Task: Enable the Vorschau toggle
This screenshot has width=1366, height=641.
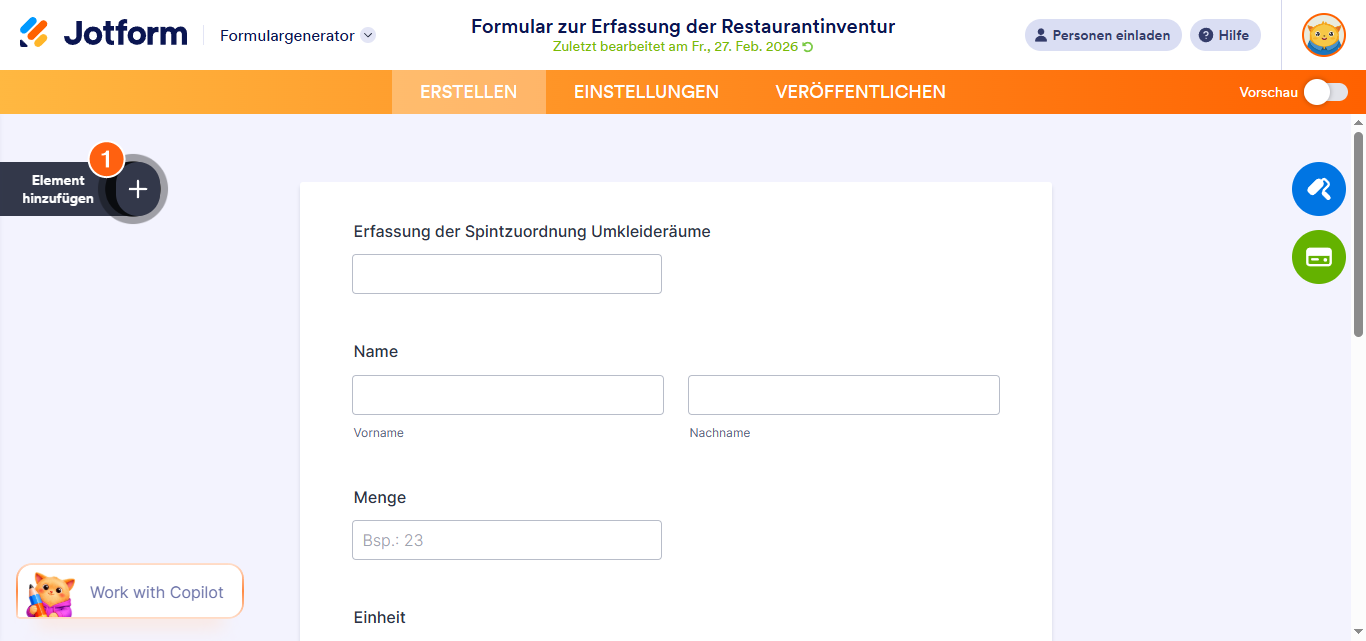Action: 1325,91
